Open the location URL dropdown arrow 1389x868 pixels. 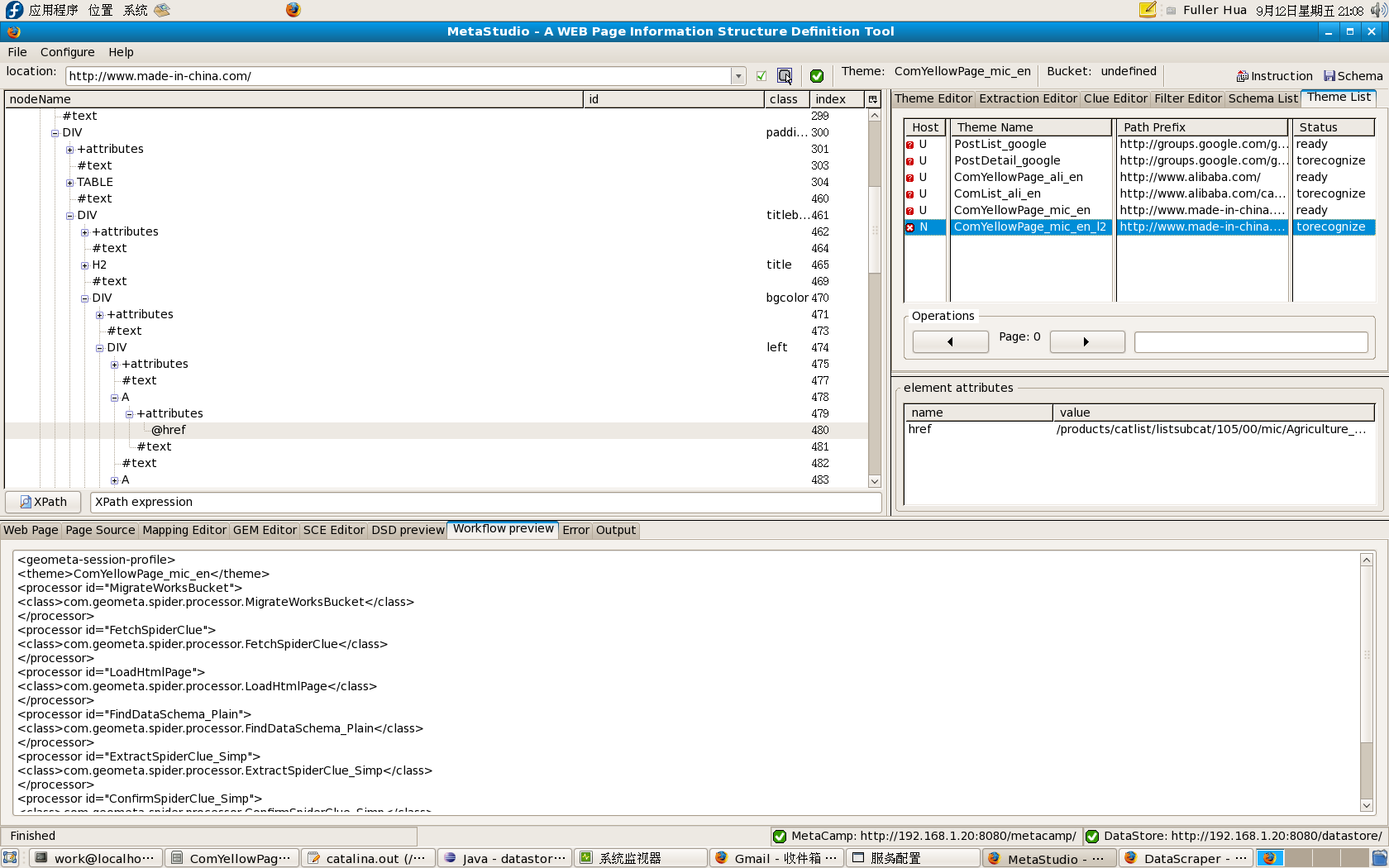[737, 76]
